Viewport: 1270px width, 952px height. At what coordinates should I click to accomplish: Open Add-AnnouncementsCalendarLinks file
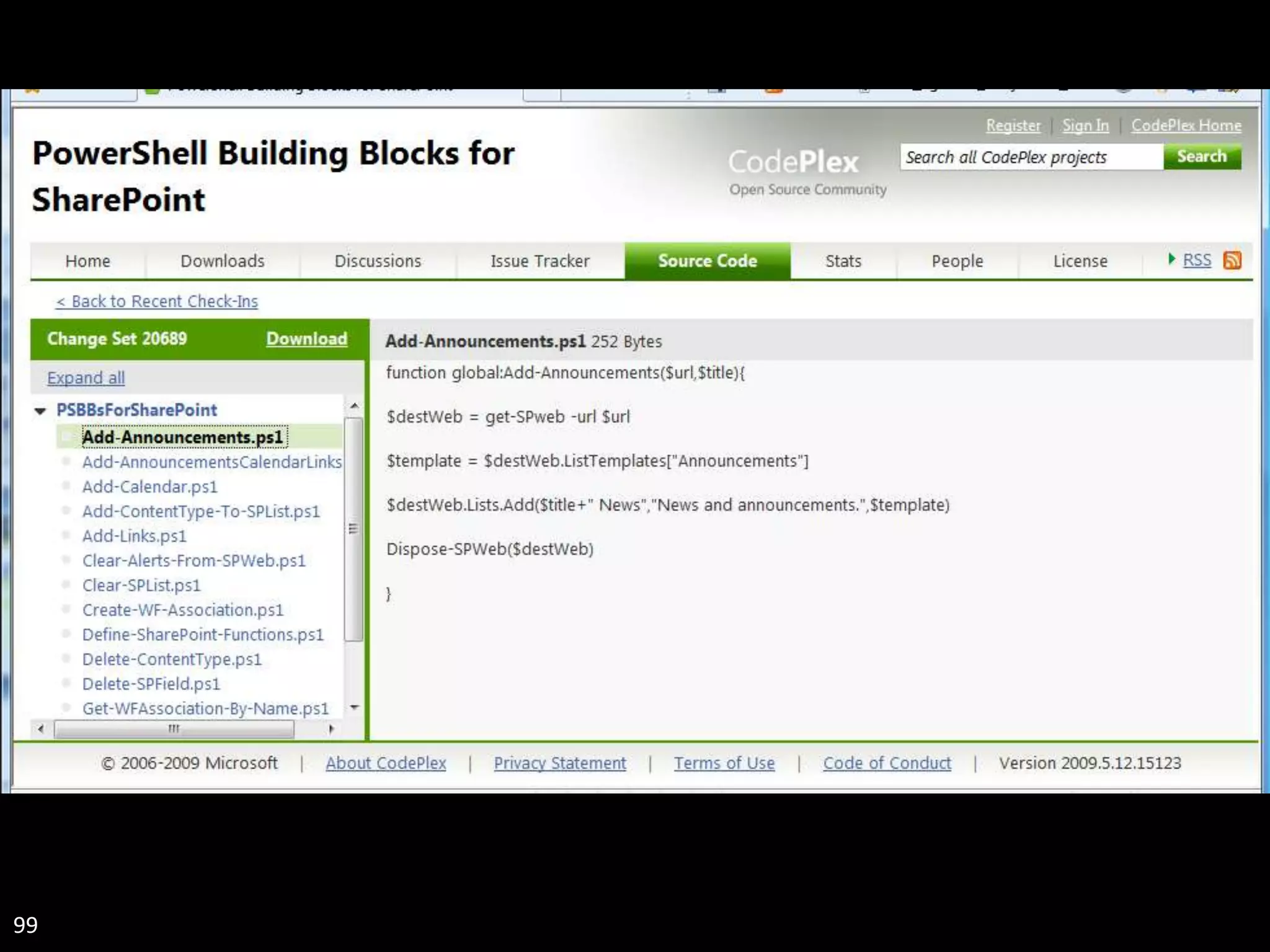212,462
